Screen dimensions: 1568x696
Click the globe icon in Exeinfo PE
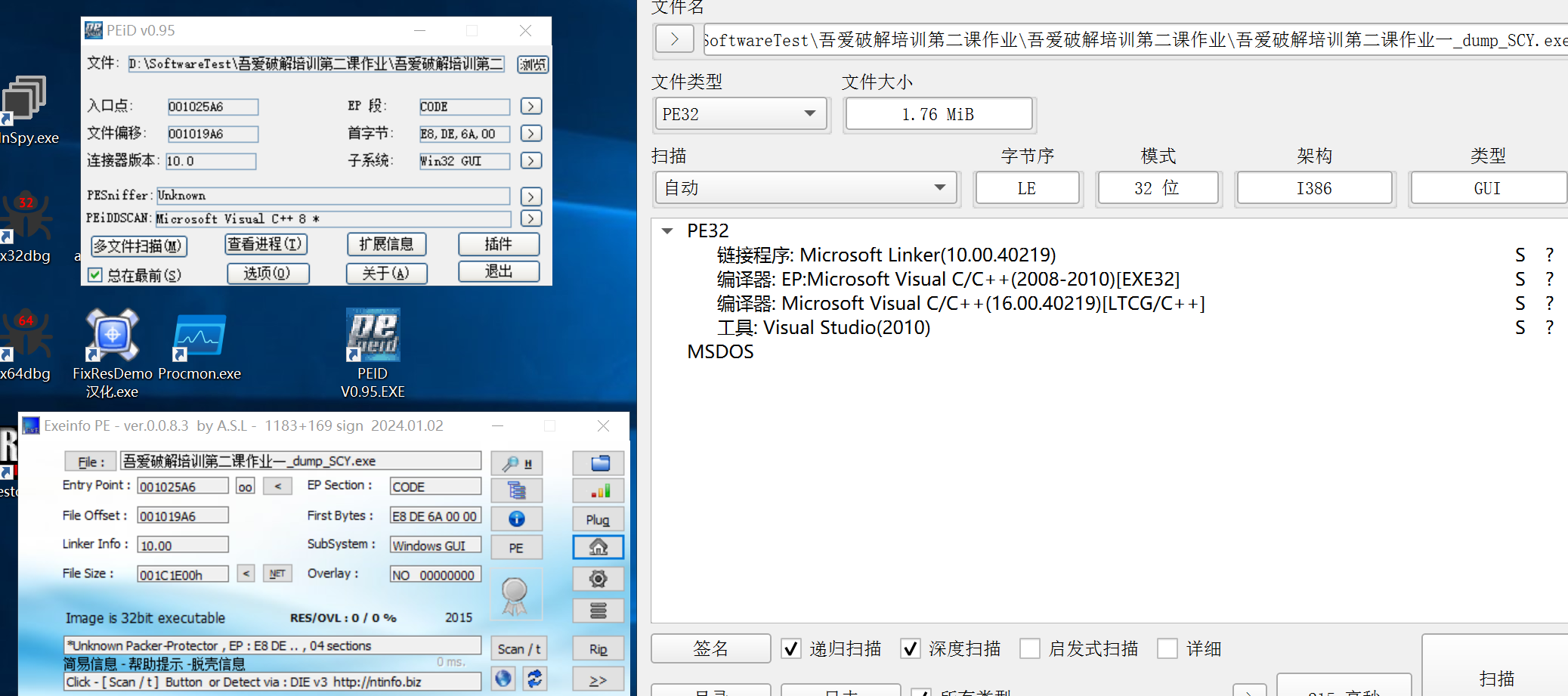(503, 678)
